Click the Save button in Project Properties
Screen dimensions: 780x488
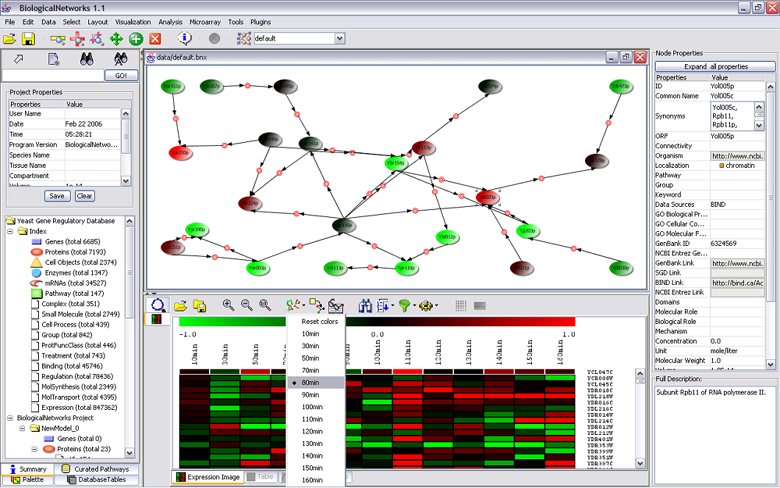(x=57, y=196)
